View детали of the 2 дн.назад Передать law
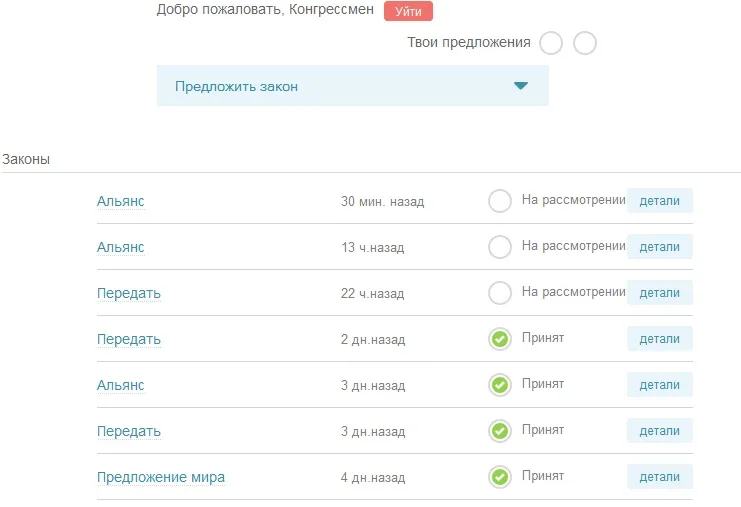This screenshot has width=741, height=507. (x=659, y=339)
